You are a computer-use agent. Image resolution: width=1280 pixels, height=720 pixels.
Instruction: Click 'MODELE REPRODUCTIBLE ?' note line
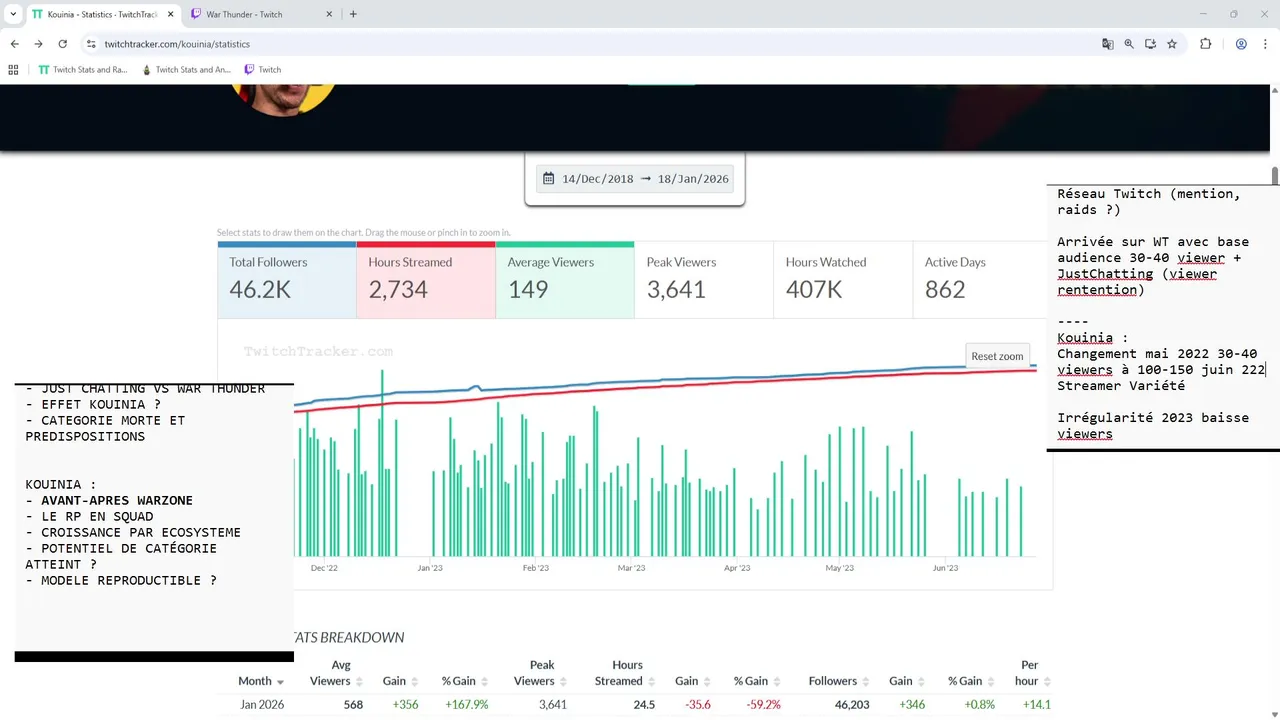click(129, 580)
